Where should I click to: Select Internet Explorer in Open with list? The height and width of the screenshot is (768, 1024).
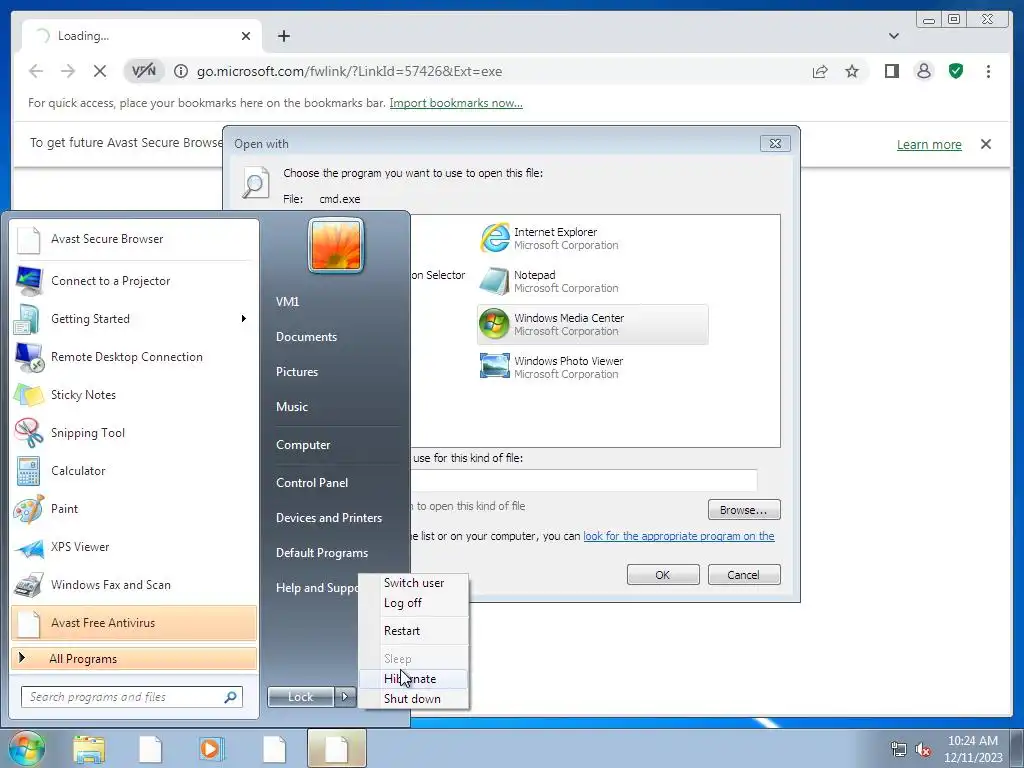pos(592,238)
